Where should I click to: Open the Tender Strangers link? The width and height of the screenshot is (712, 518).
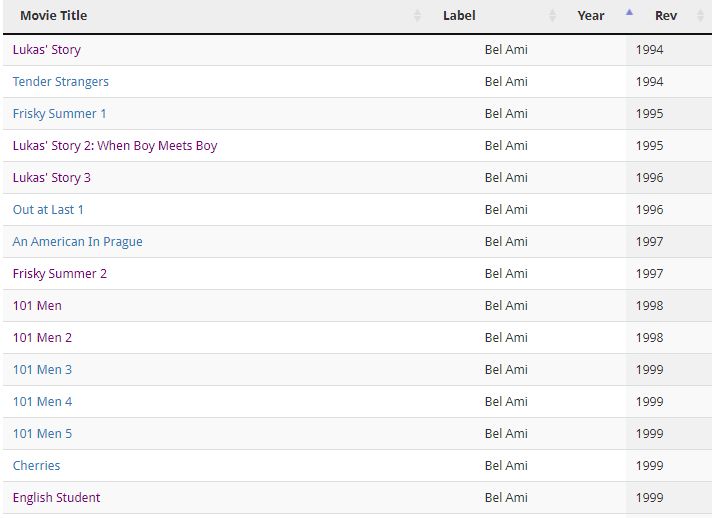point(61,82)
